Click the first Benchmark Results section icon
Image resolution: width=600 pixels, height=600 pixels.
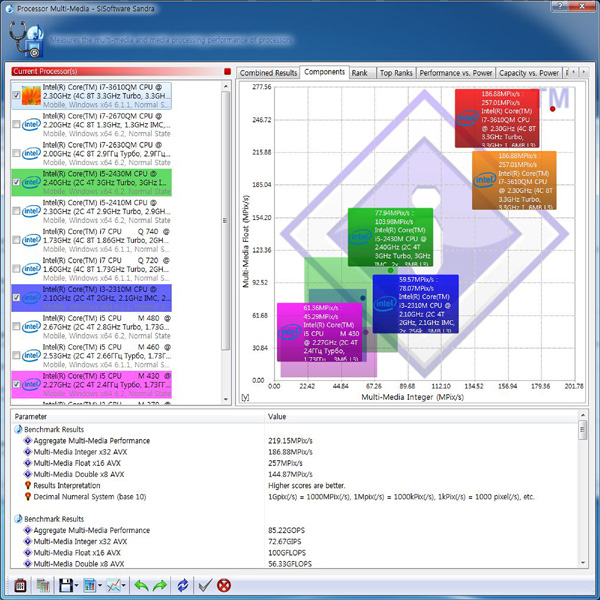(x=18, y=429)
